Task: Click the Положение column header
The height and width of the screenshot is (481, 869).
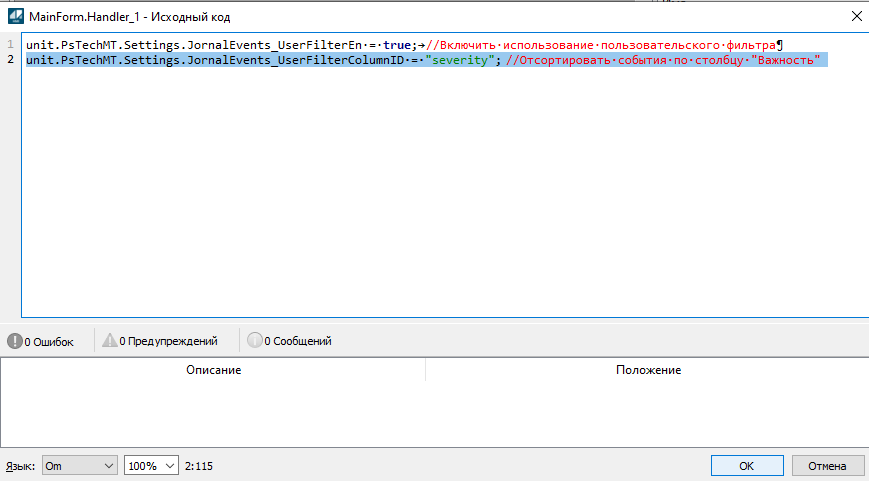Action: point(647,370)
